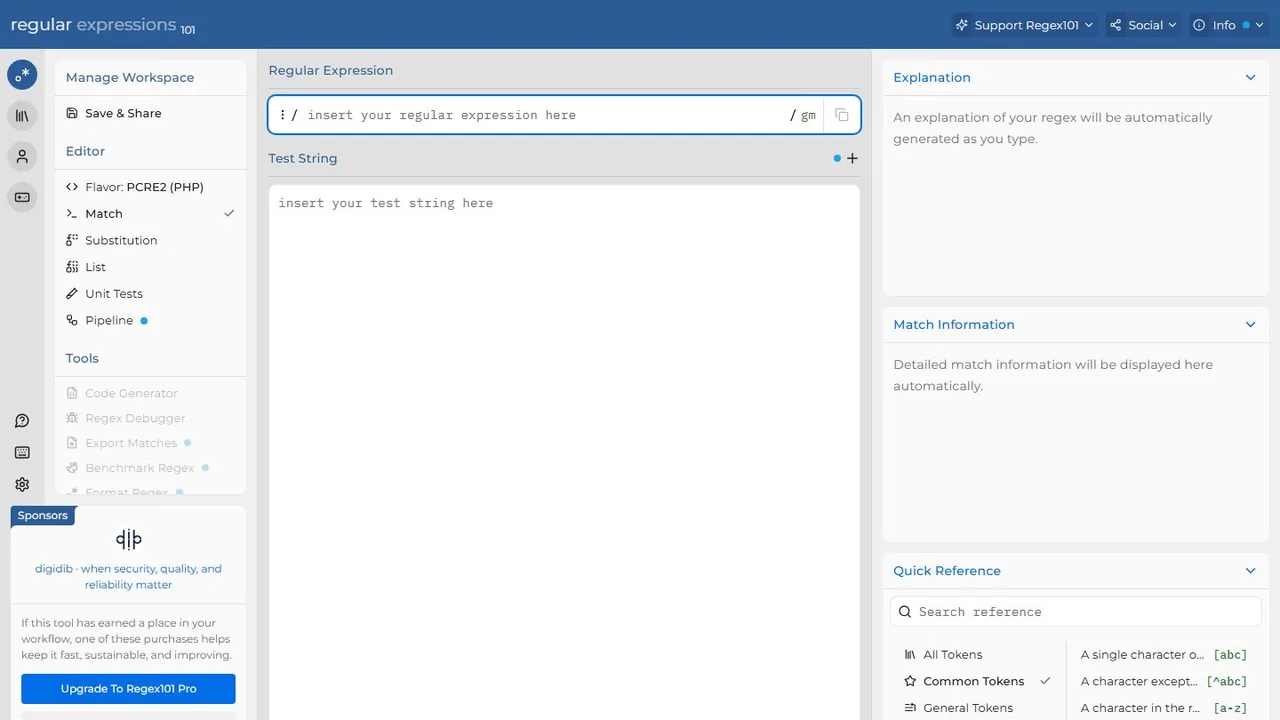Collapse the Match Information panel

click(x=1250, y=324)
